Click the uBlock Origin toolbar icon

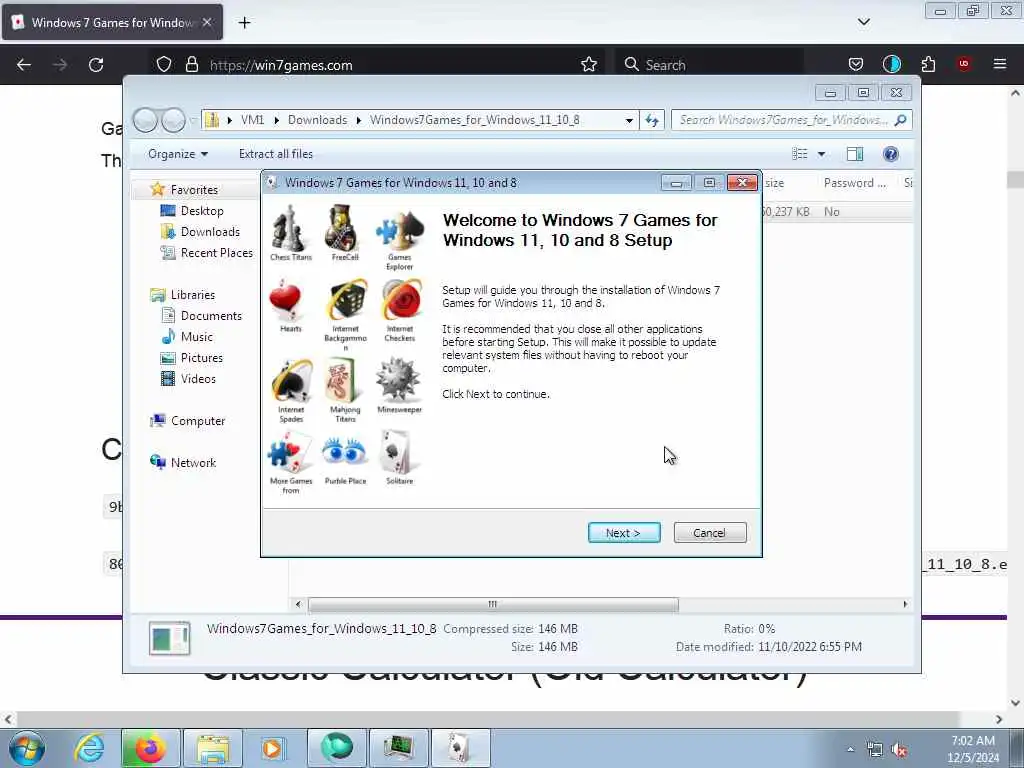pyautogui.click(x=964, y=64)
